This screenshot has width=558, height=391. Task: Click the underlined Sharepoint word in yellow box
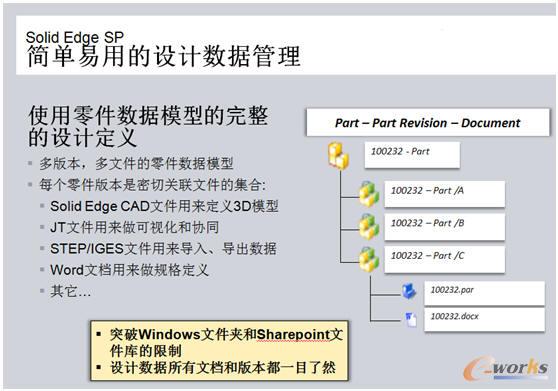[293, 334]
